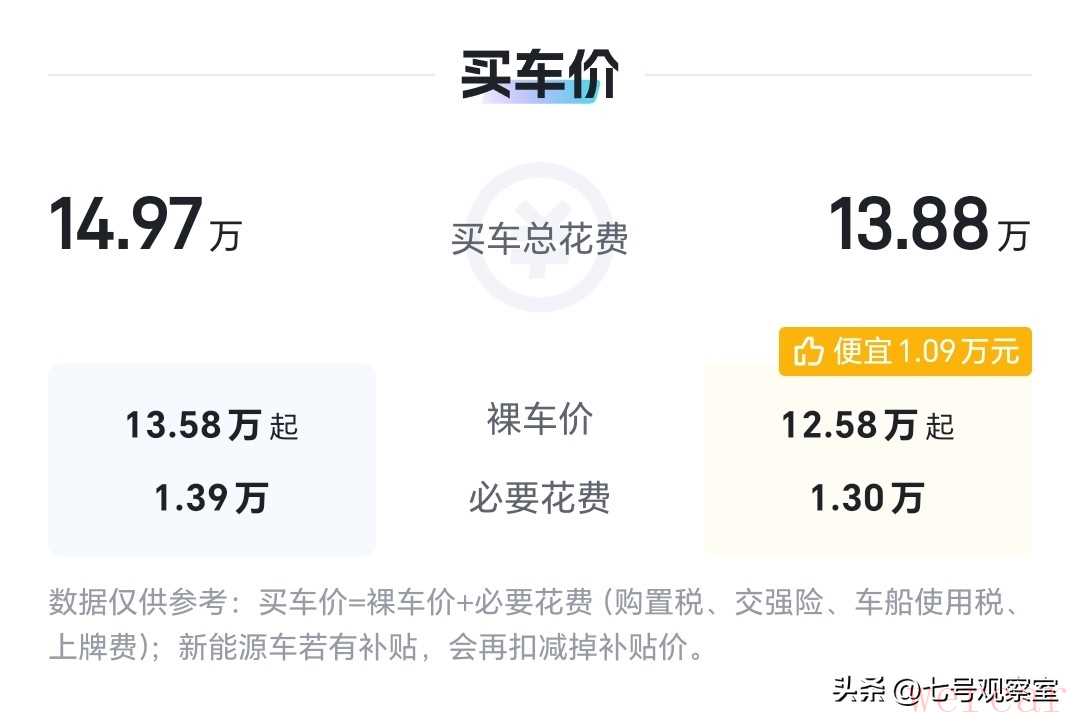Viewport: 1080px width, 725px height.
Task: Tap the 14.97万 total purchase price
Action: pos(145,225)
